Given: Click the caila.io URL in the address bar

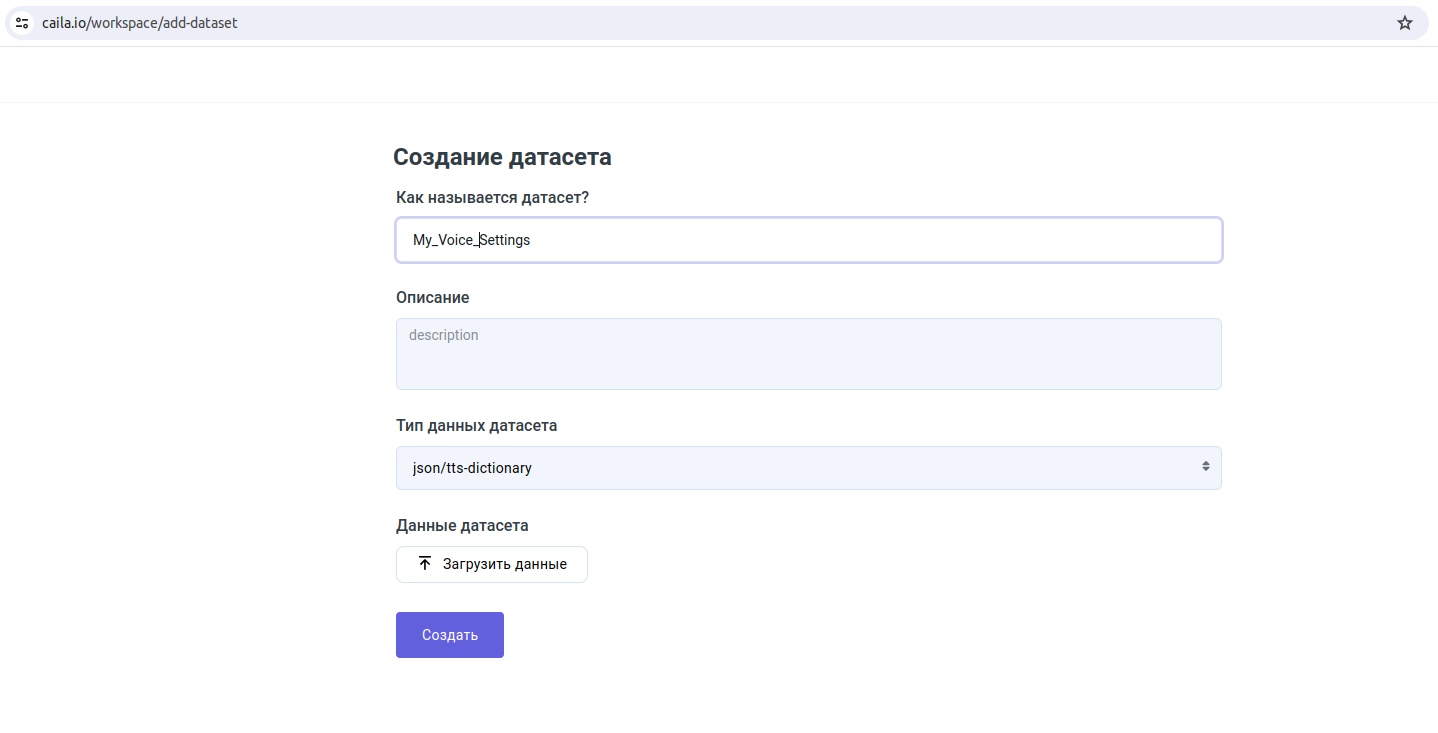Looking at the screenshot, I should pyautogui.click(x=140, y=23).
